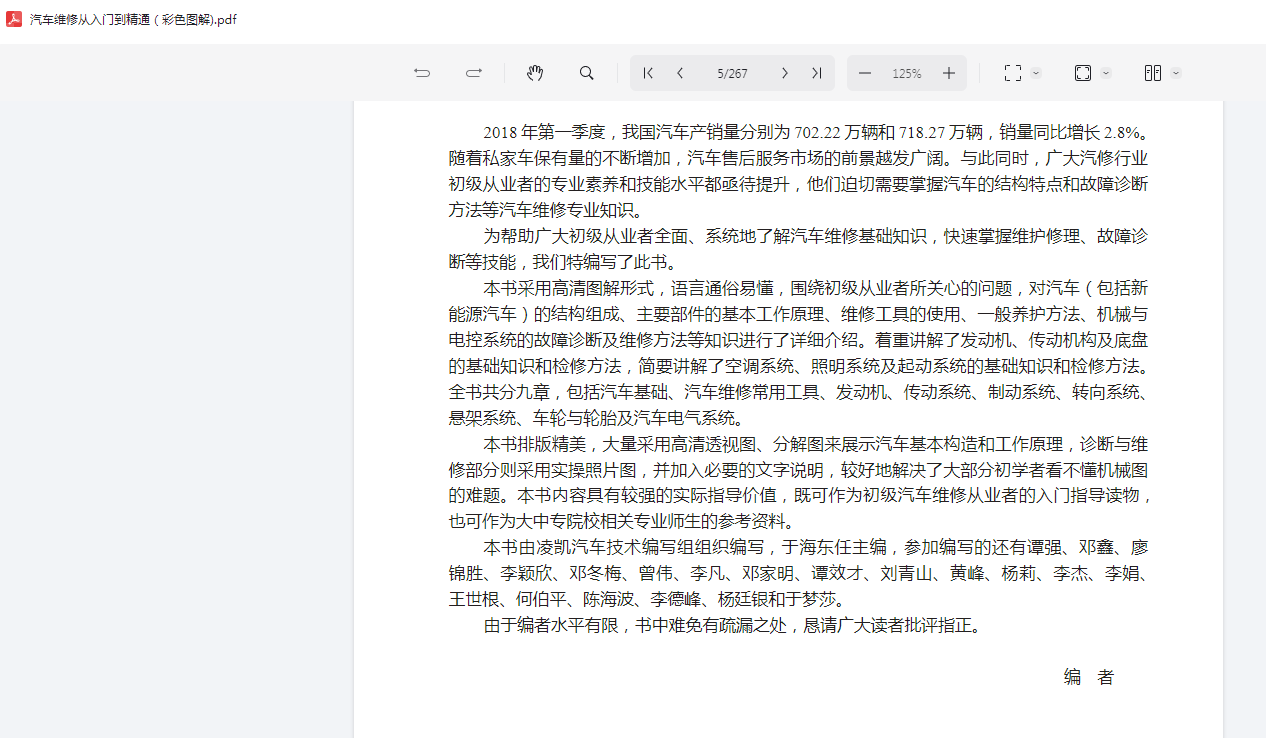The width and height of the screenshot is (1266, 738).
Task: Expand the dropdown beside the fullscreen icon
Action: 1036,73
